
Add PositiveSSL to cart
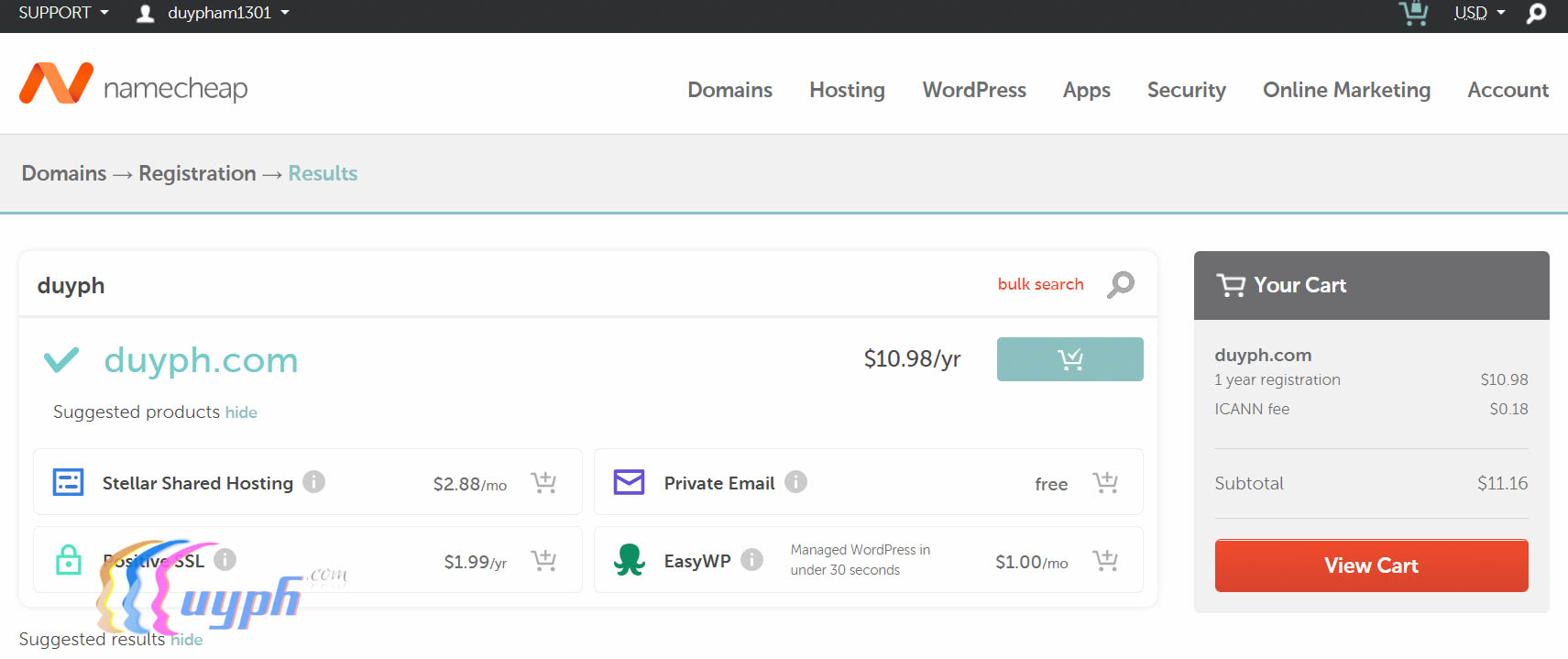543,561
